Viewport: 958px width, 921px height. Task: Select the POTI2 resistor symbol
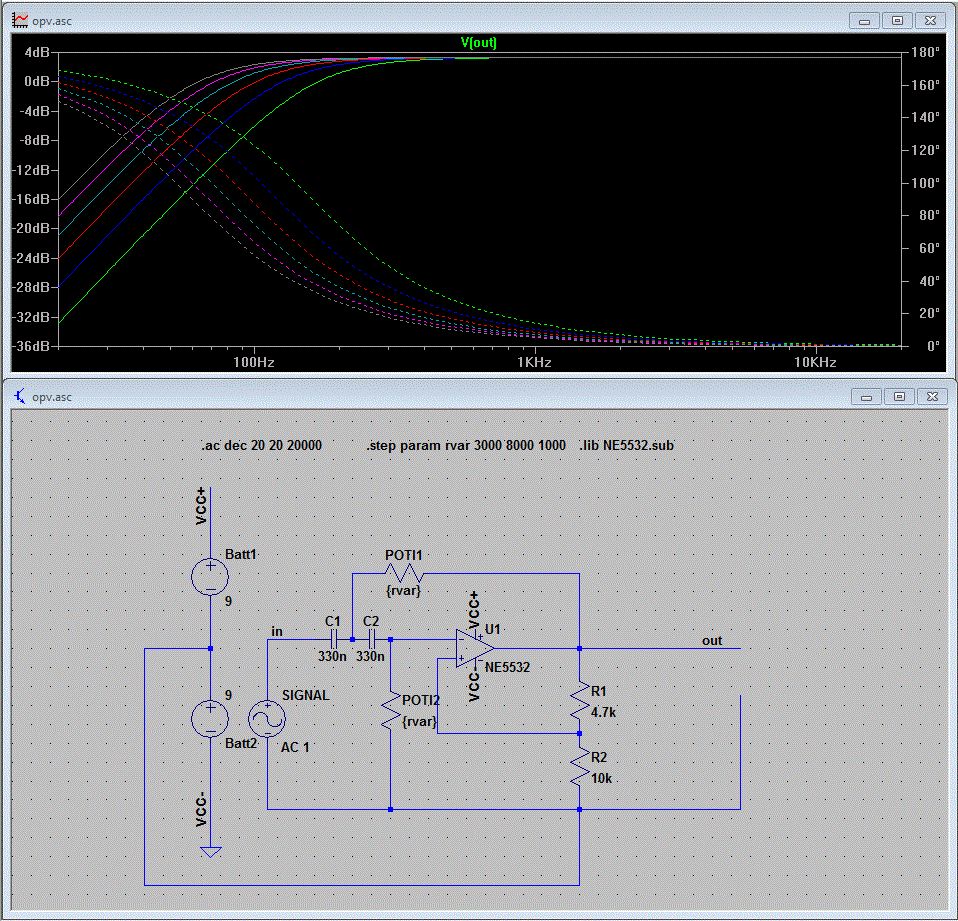(390, 712)
